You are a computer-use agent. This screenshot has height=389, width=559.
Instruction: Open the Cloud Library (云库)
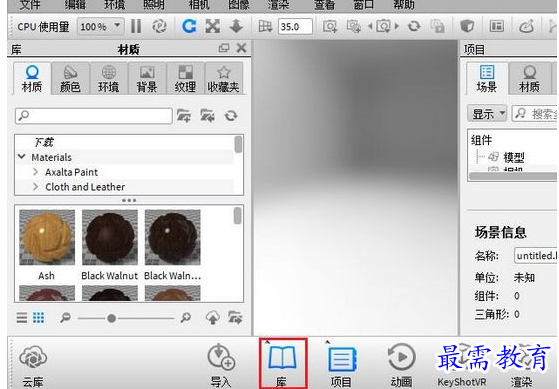pyautogui.click(x=33, y=366)
